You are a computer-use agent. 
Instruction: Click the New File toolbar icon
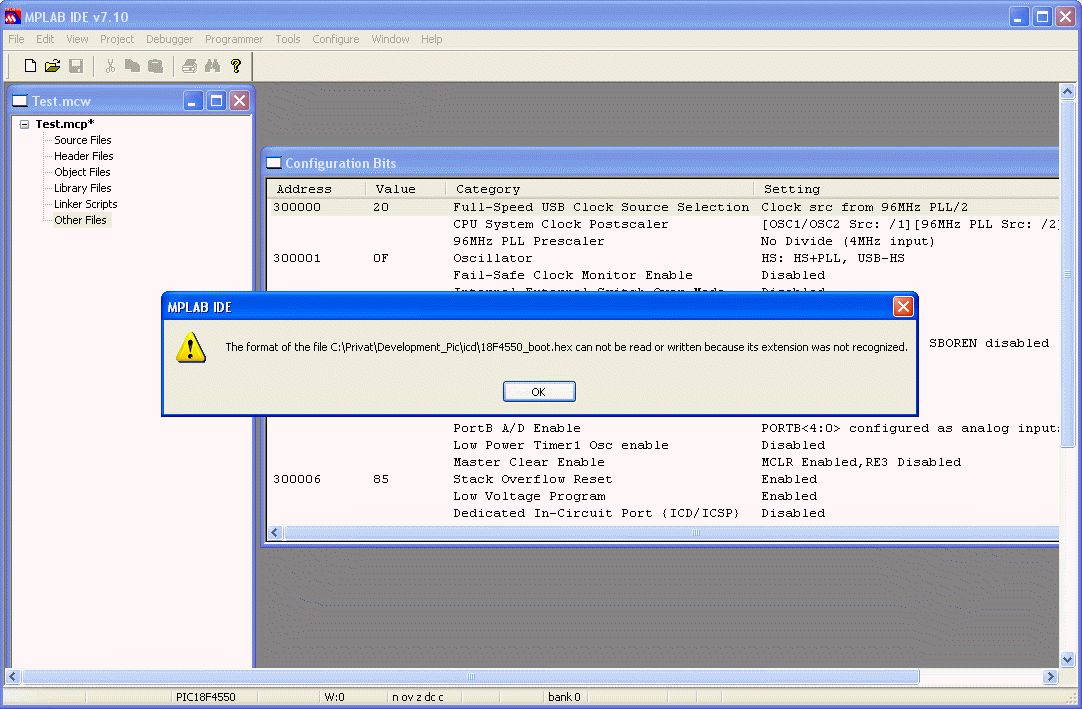(x=30, y=66)
